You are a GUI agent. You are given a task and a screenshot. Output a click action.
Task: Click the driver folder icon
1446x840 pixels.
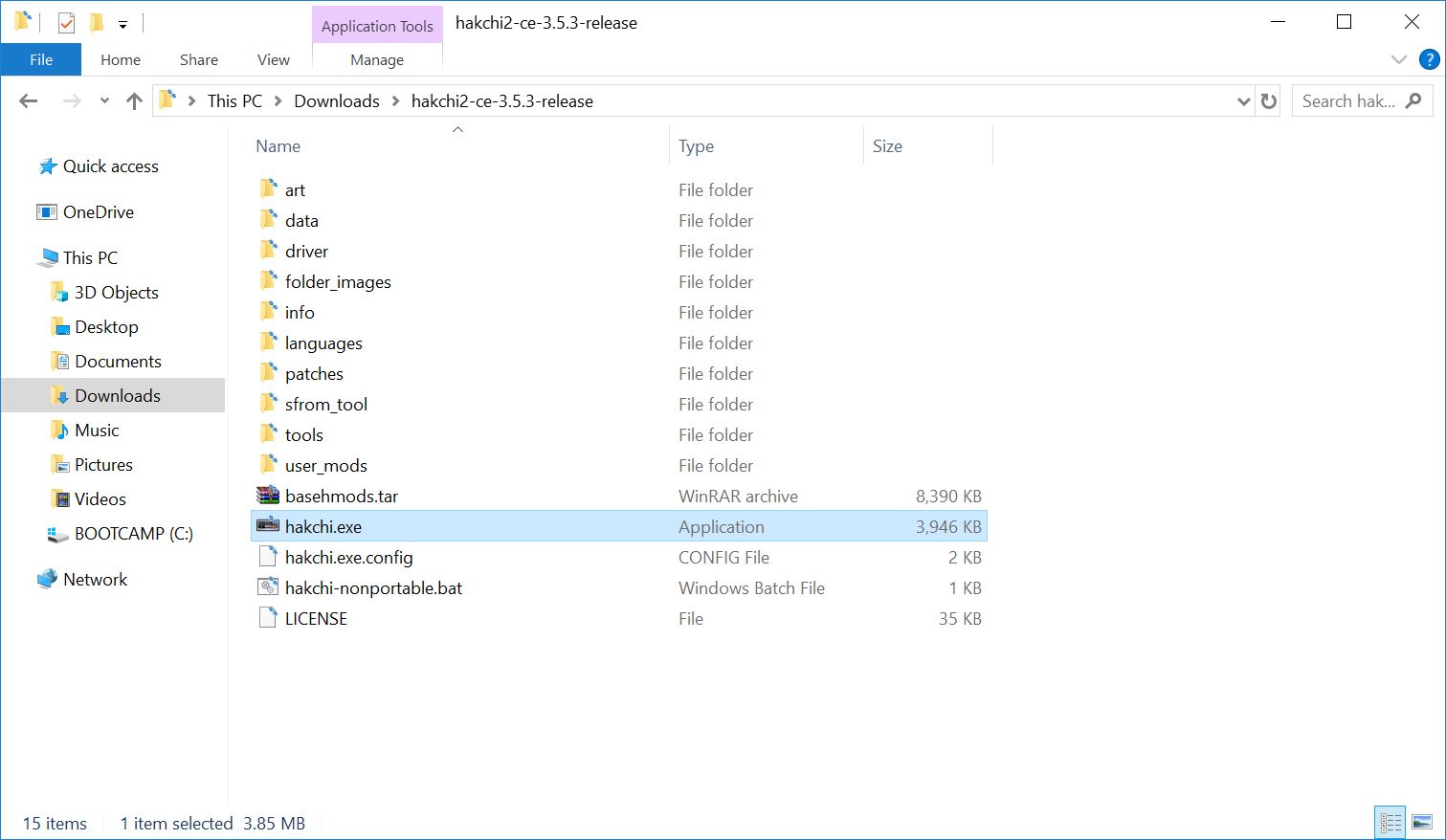pos(269,251)
